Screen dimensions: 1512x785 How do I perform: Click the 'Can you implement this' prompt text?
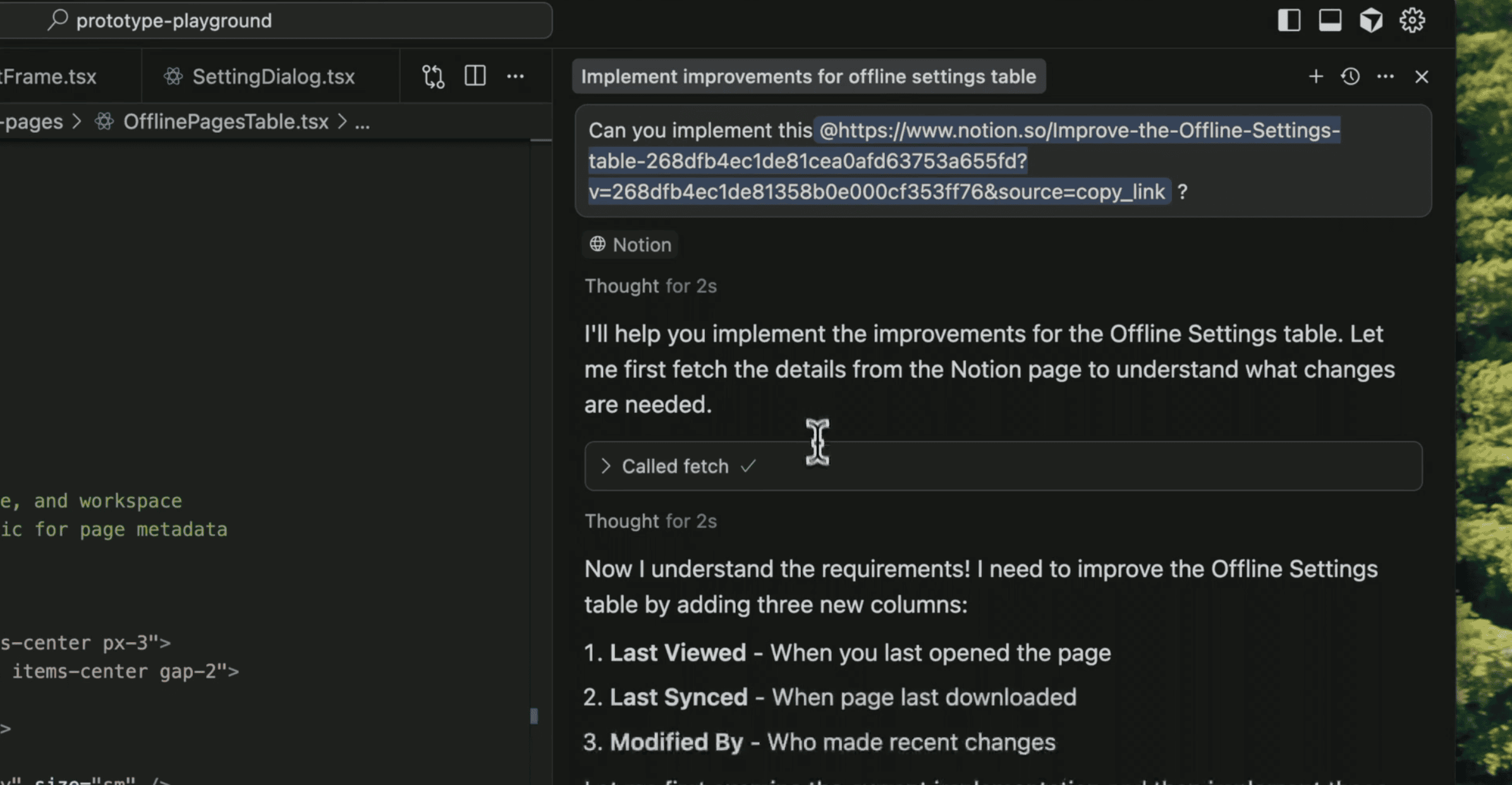pyautogui.click(x=700, y=130)
